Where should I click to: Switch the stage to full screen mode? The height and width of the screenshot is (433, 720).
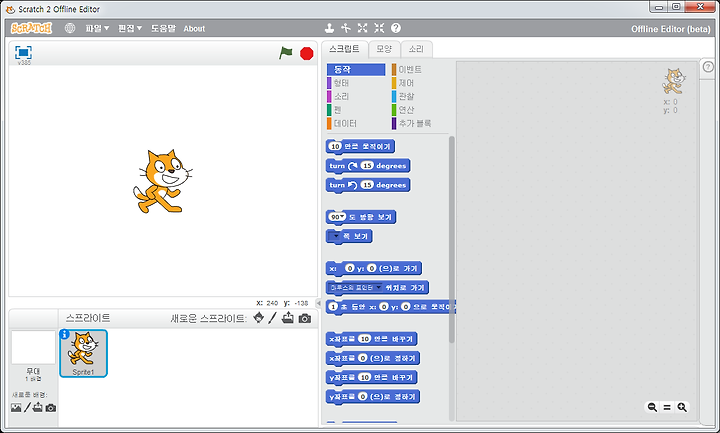[23, 52]
